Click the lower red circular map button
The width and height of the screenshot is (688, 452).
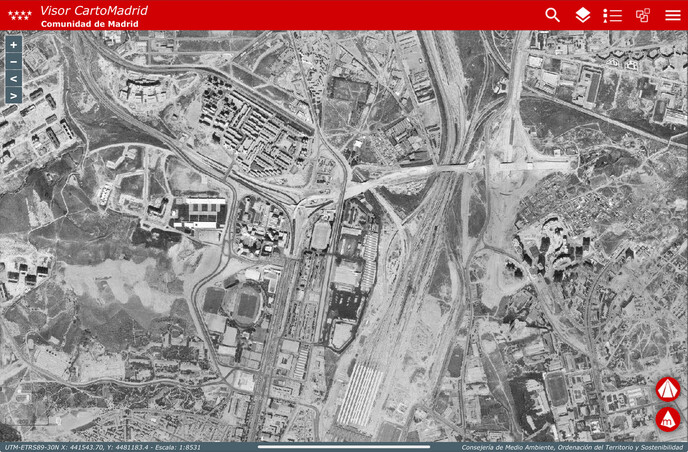667,420
